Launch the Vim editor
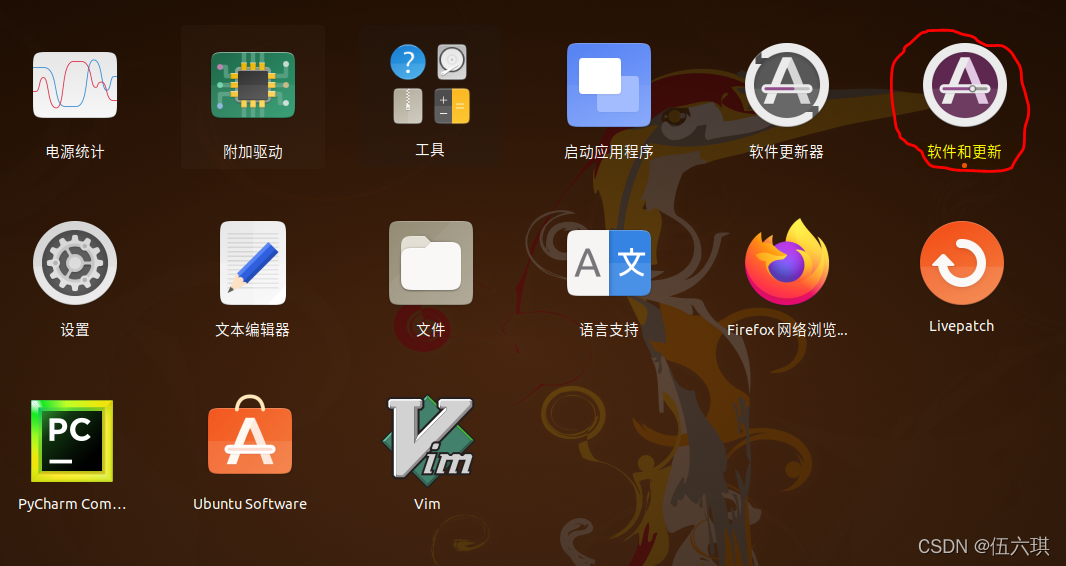 [428, 441]
